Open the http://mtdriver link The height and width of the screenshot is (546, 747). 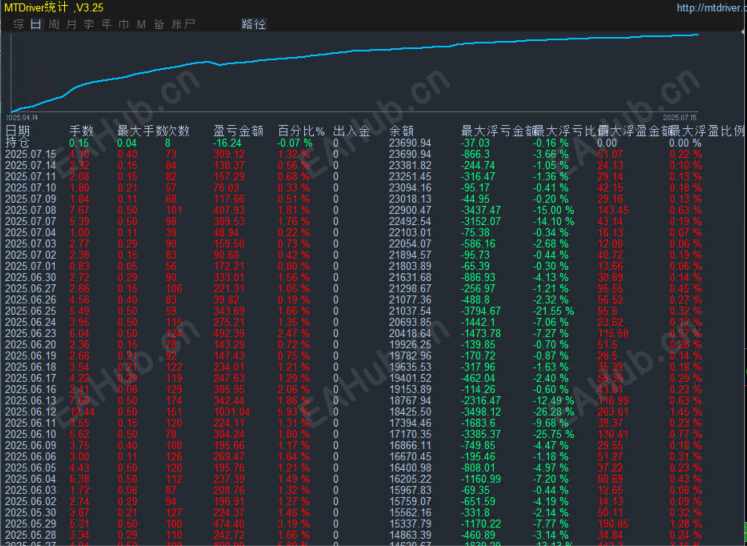pyautogui.click(x=711, y=8)
